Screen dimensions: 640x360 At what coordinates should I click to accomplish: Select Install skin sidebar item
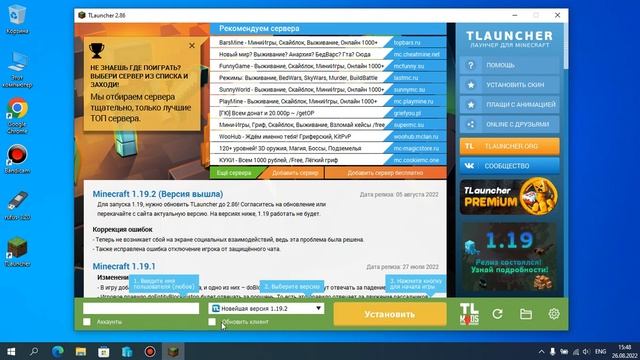point(509,85)
